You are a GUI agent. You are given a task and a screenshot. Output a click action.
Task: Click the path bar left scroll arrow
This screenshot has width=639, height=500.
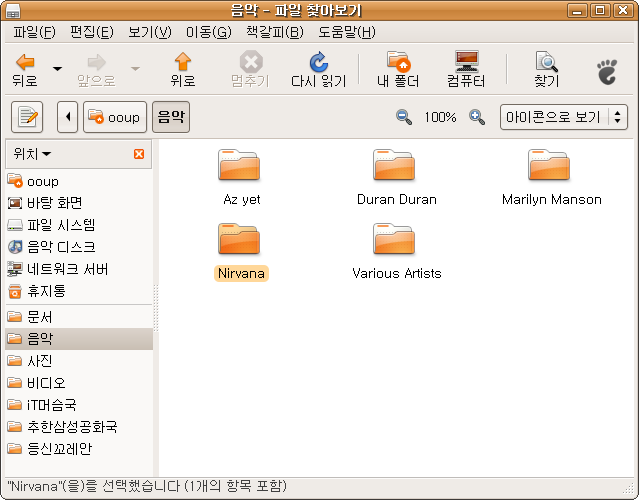[x=67, y=117]
